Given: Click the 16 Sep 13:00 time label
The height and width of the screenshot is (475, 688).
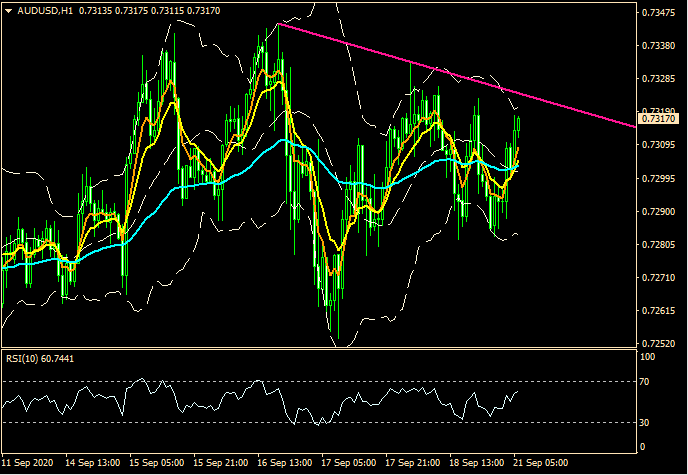Looking at the screenshot, I should pos(284,464).
